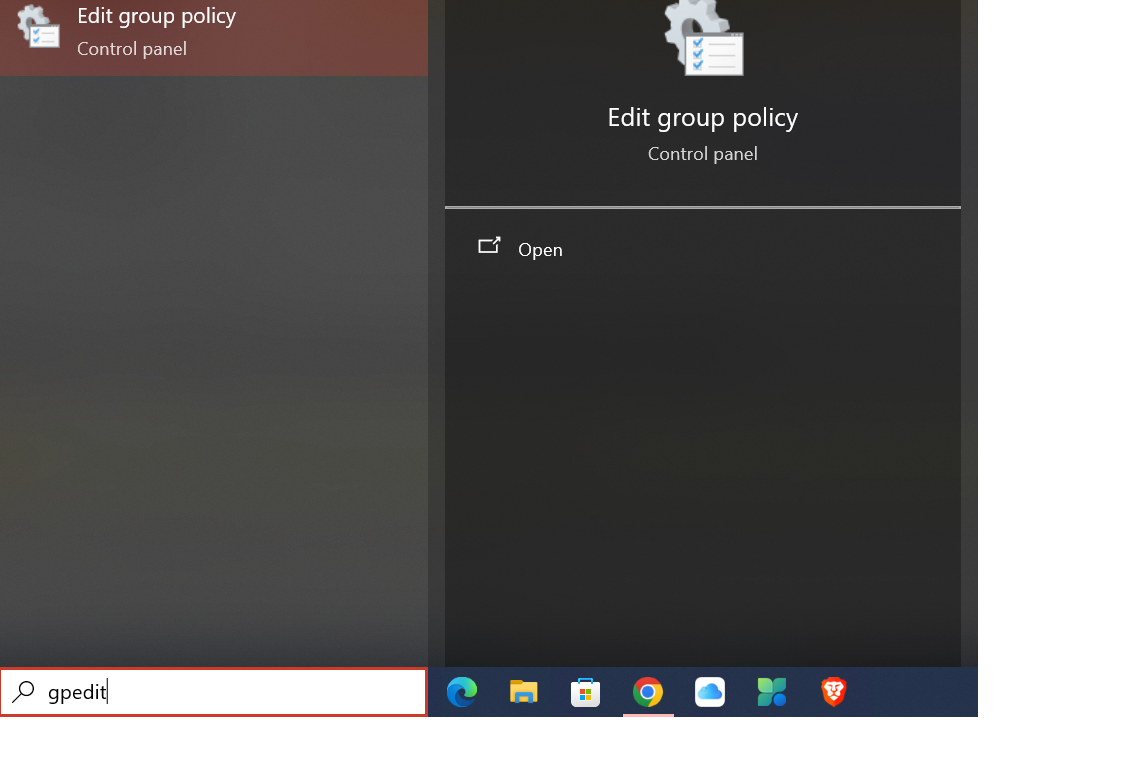Image resolution: width=1138 pixels, height=757 pixels.
Task: Open File Explorer from the taskbar
Action: 523,692
